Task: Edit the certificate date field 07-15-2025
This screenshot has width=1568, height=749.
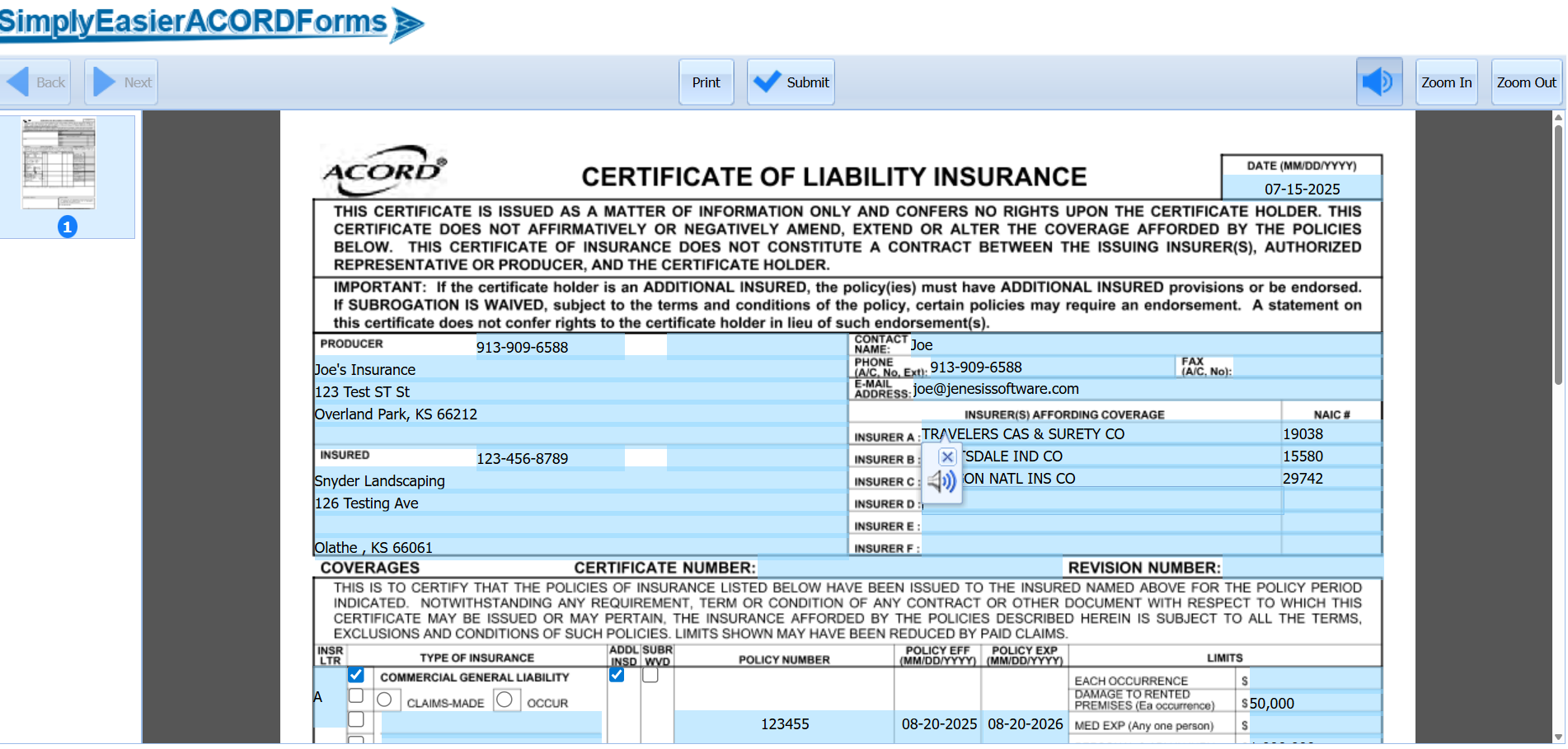Action: click(1303, 189)
